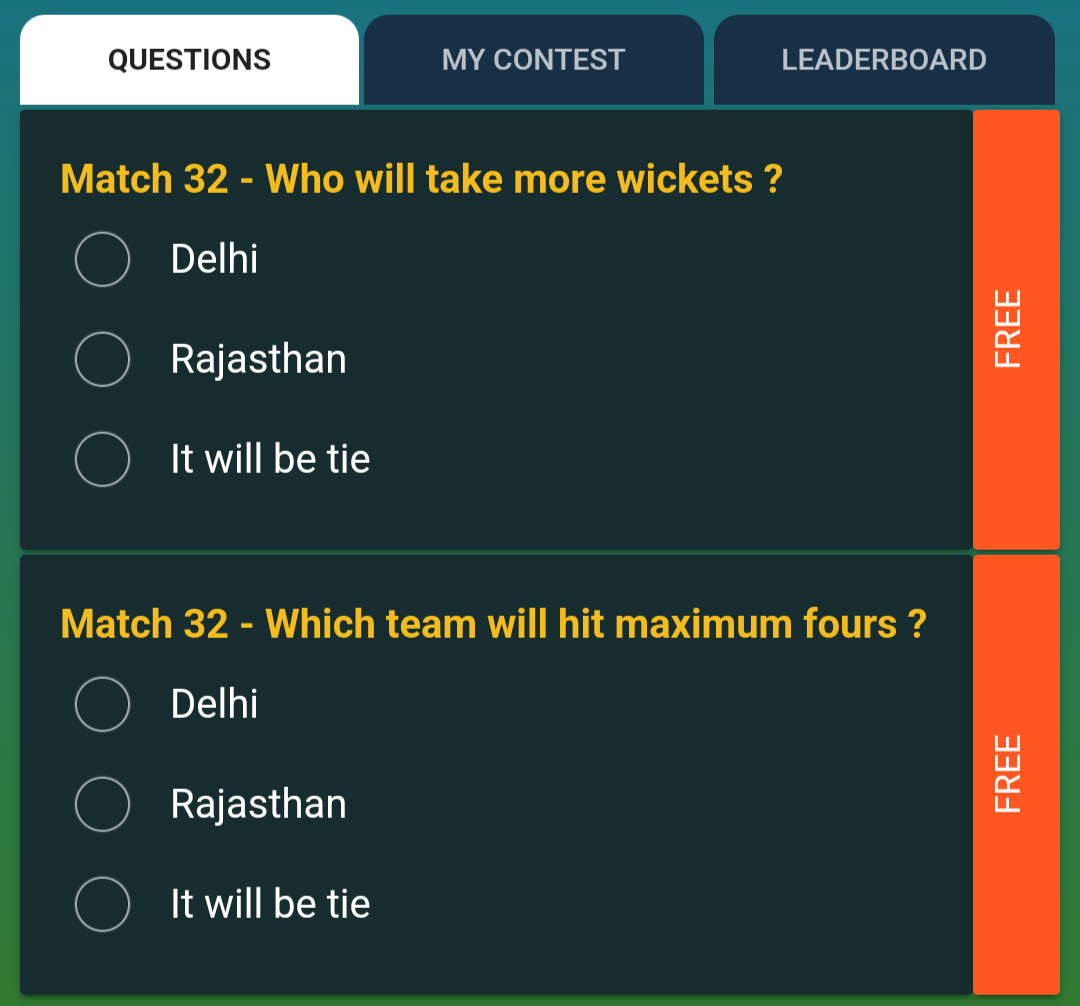Screen dimensions: 1080x1006
Task: Select Delhi radio button for more wickets
Action: pyautogui.click(x=102, y=259)
